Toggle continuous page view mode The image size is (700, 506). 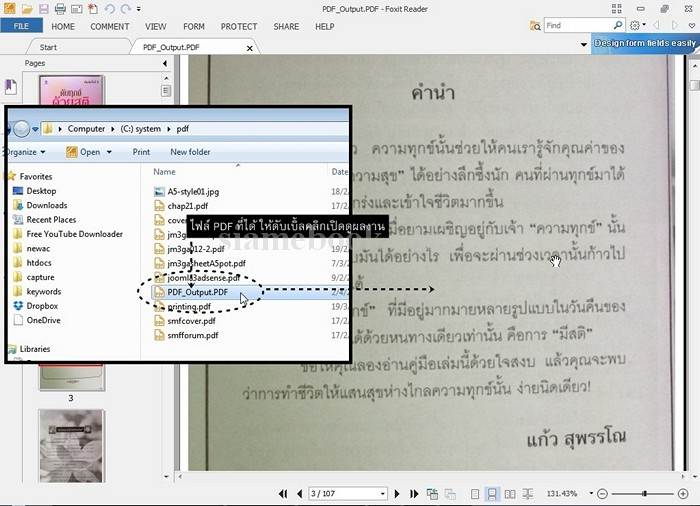point(492,493)
